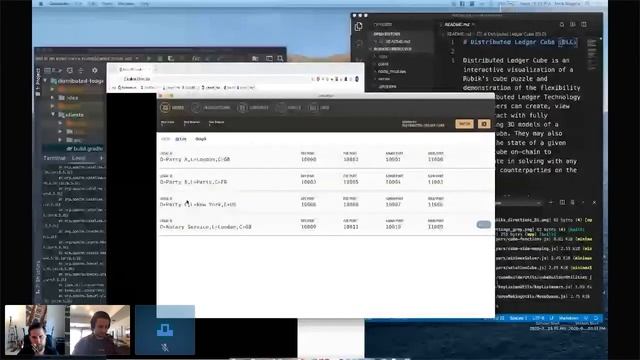Select README.md tab in VS Code editor
The height and width of the screenshot is (360, 640).
(x=457, y=24)
